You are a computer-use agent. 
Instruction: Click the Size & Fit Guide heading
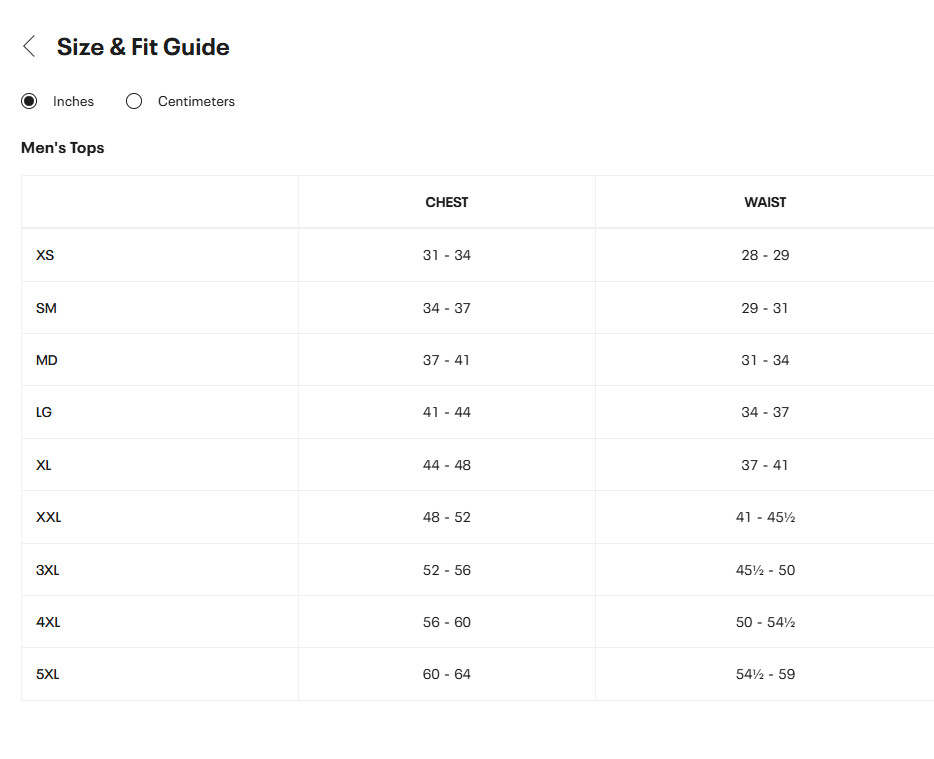(143, 47)
